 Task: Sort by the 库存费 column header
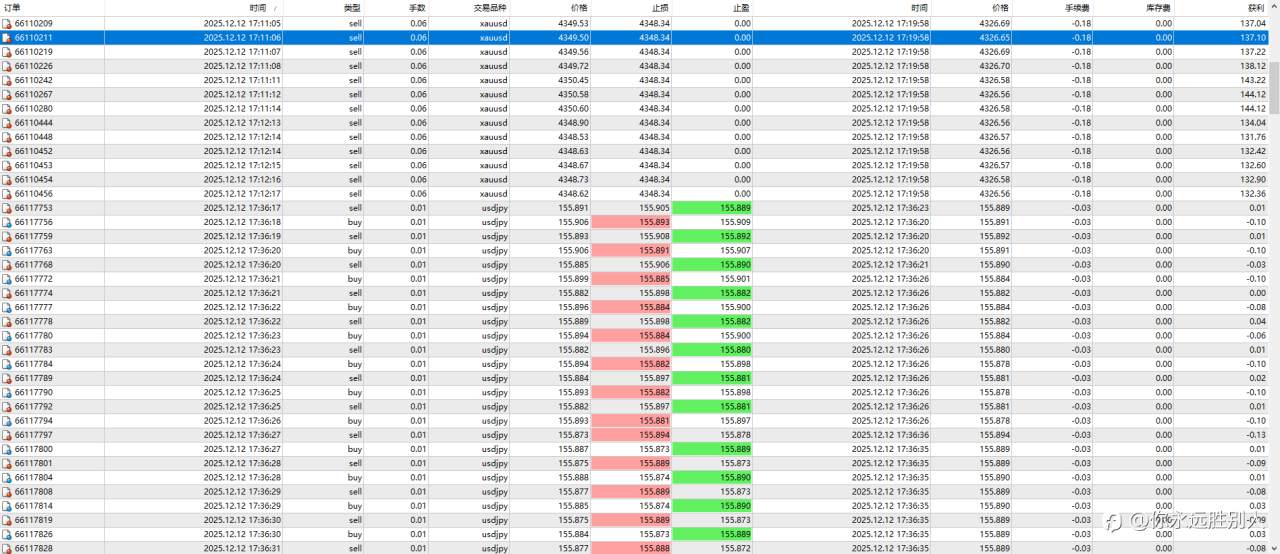click(x=1159, y=8)
